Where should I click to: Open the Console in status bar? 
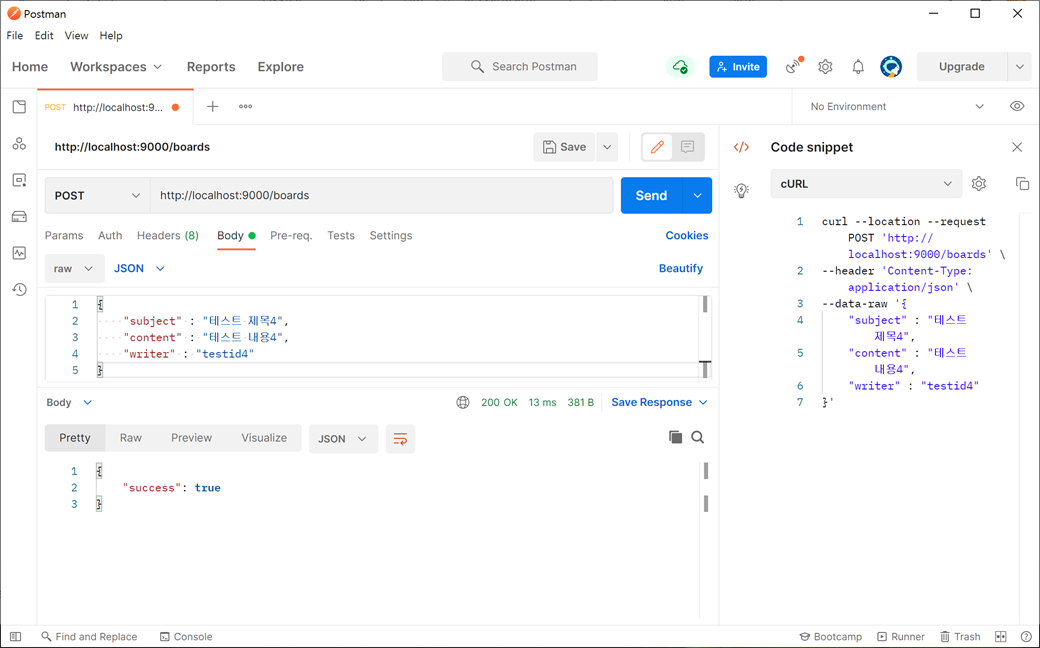click(186, 637)
